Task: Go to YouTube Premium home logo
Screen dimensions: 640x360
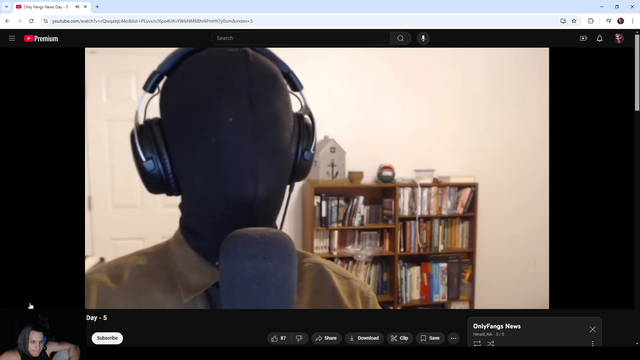Action: [41, 38]
